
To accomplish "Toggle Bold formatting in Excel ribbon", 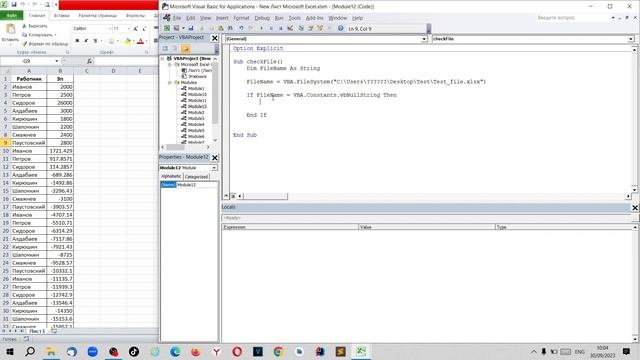I will (77, 41).
